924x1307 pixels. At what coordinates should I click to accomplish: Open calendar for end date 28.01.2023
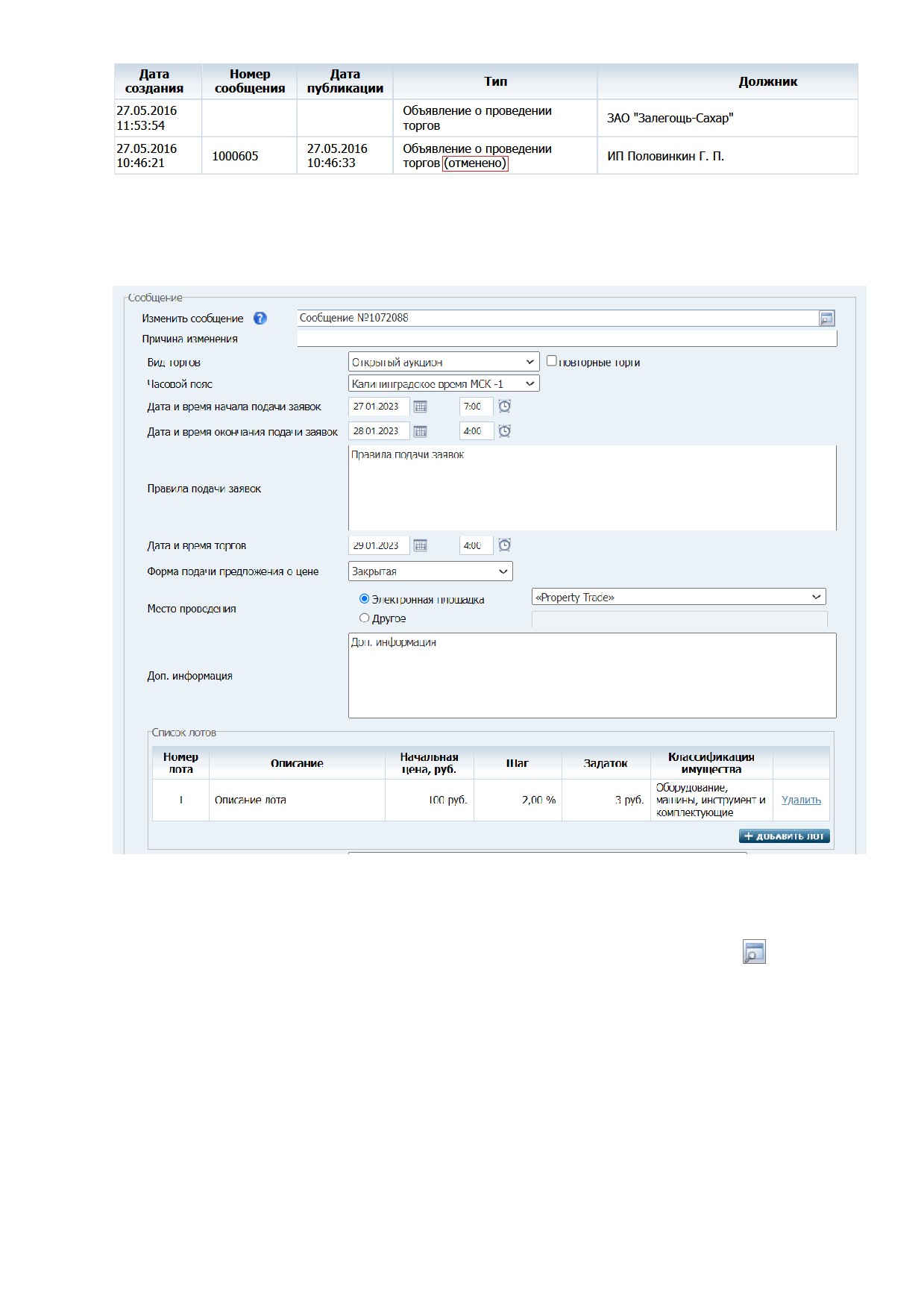pyautogui.click(x=421, y=431)
